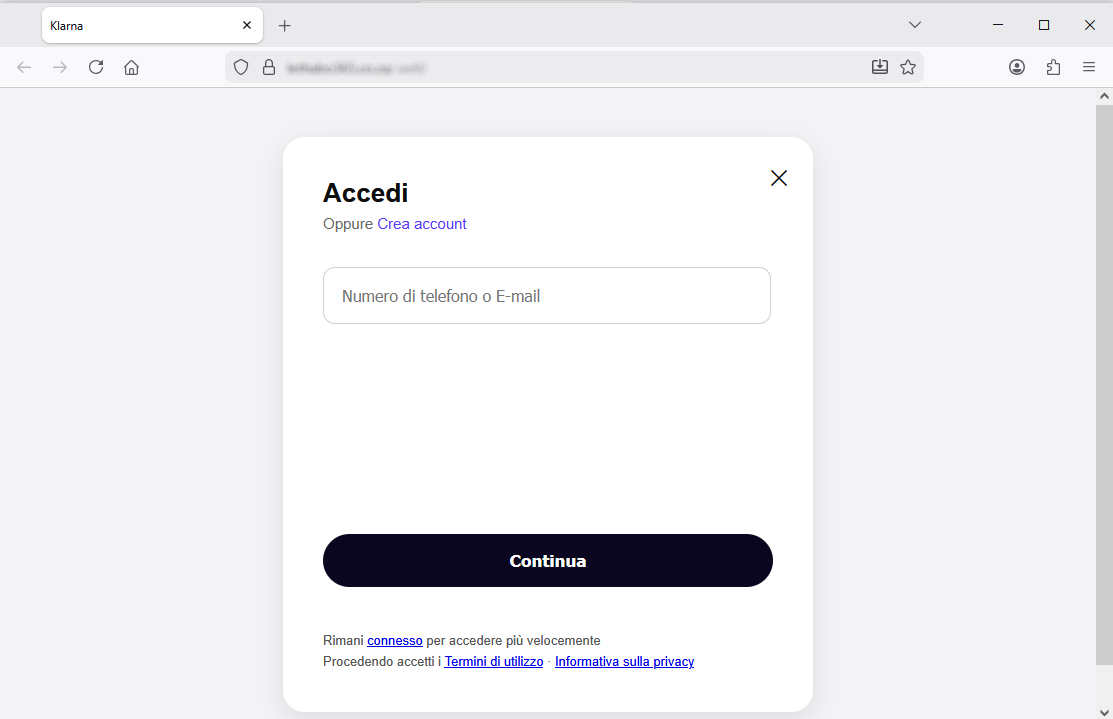Screen dimensions: 1113x719
Task: Expand the list all tabs dropdown
Action: click(914, 25)
